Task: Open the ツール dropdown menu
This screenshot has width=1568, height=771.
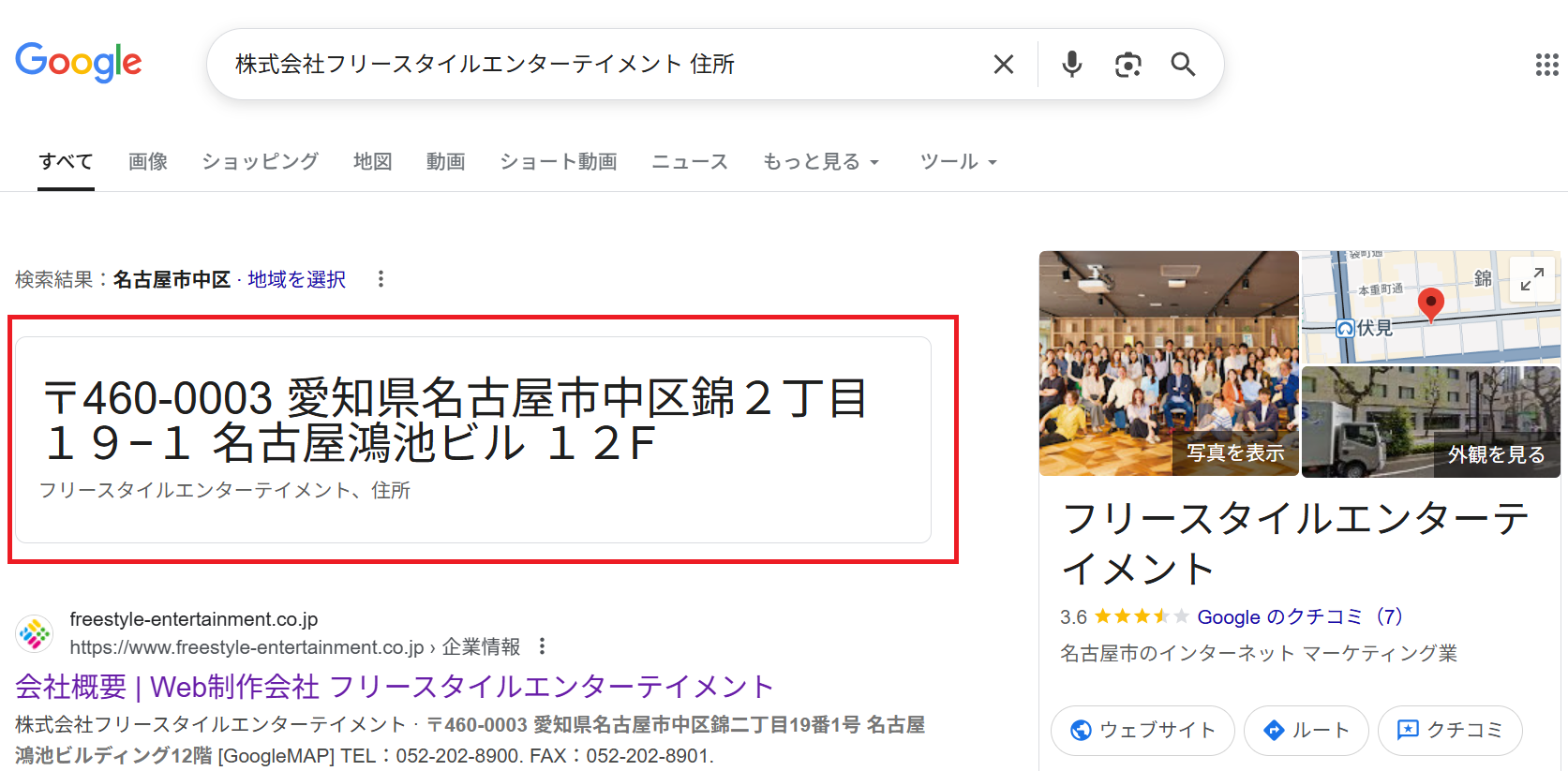Action: (958, 162)
